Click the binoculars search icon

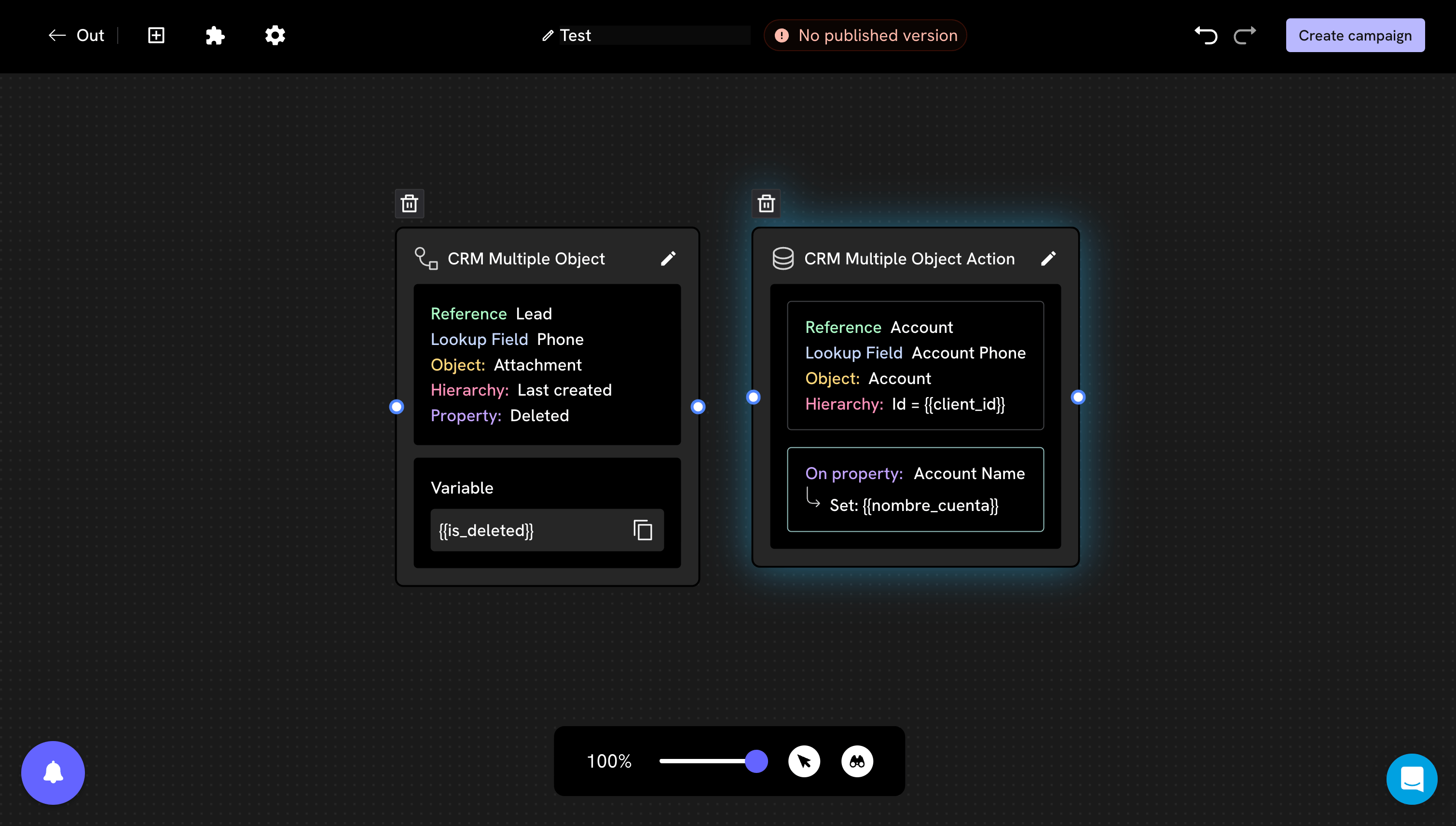(857, 761)
